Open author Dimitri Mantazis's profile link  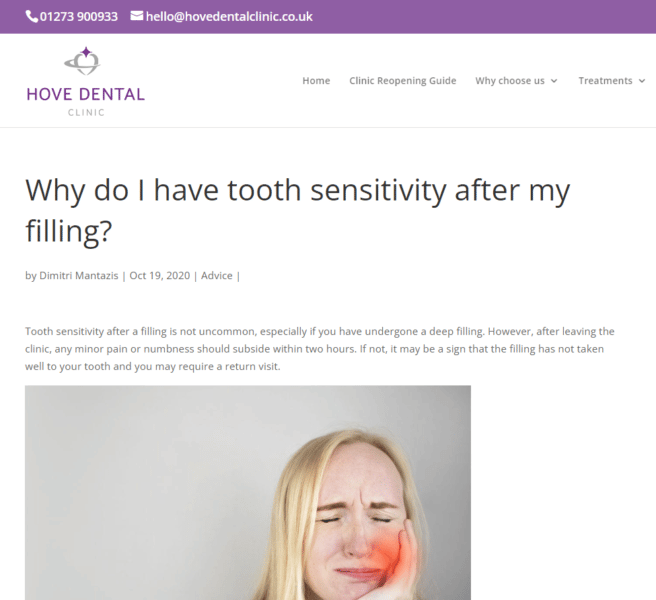coord(78,276)
